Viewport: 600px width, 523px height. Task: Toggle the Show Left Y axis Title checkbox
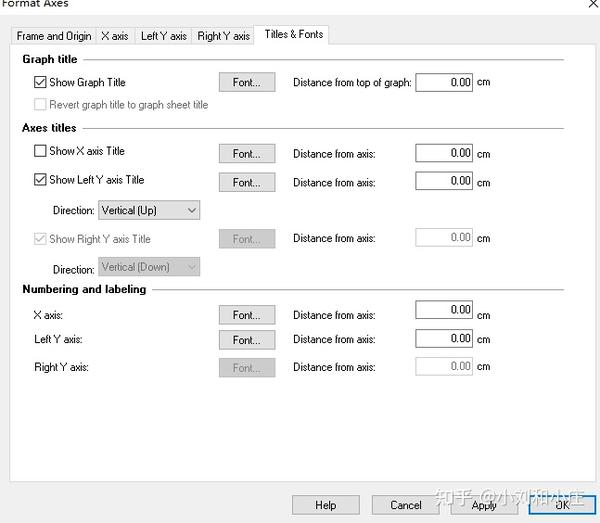[40, 181]
